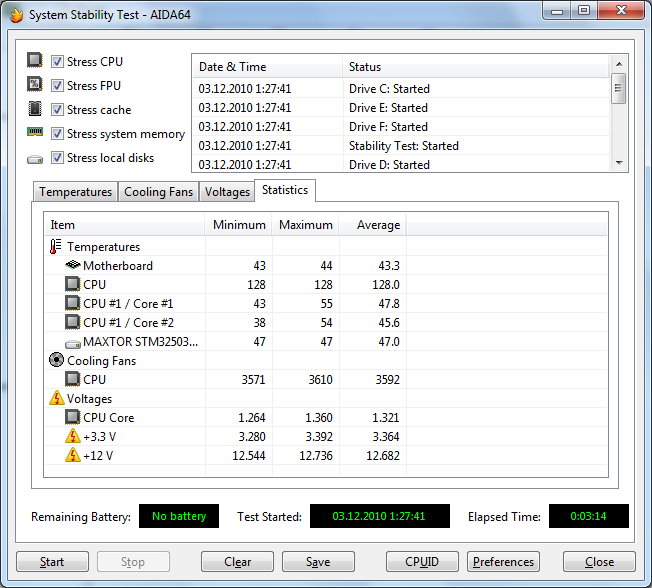Click the chip icon of Core #2 row

point(73,322)
